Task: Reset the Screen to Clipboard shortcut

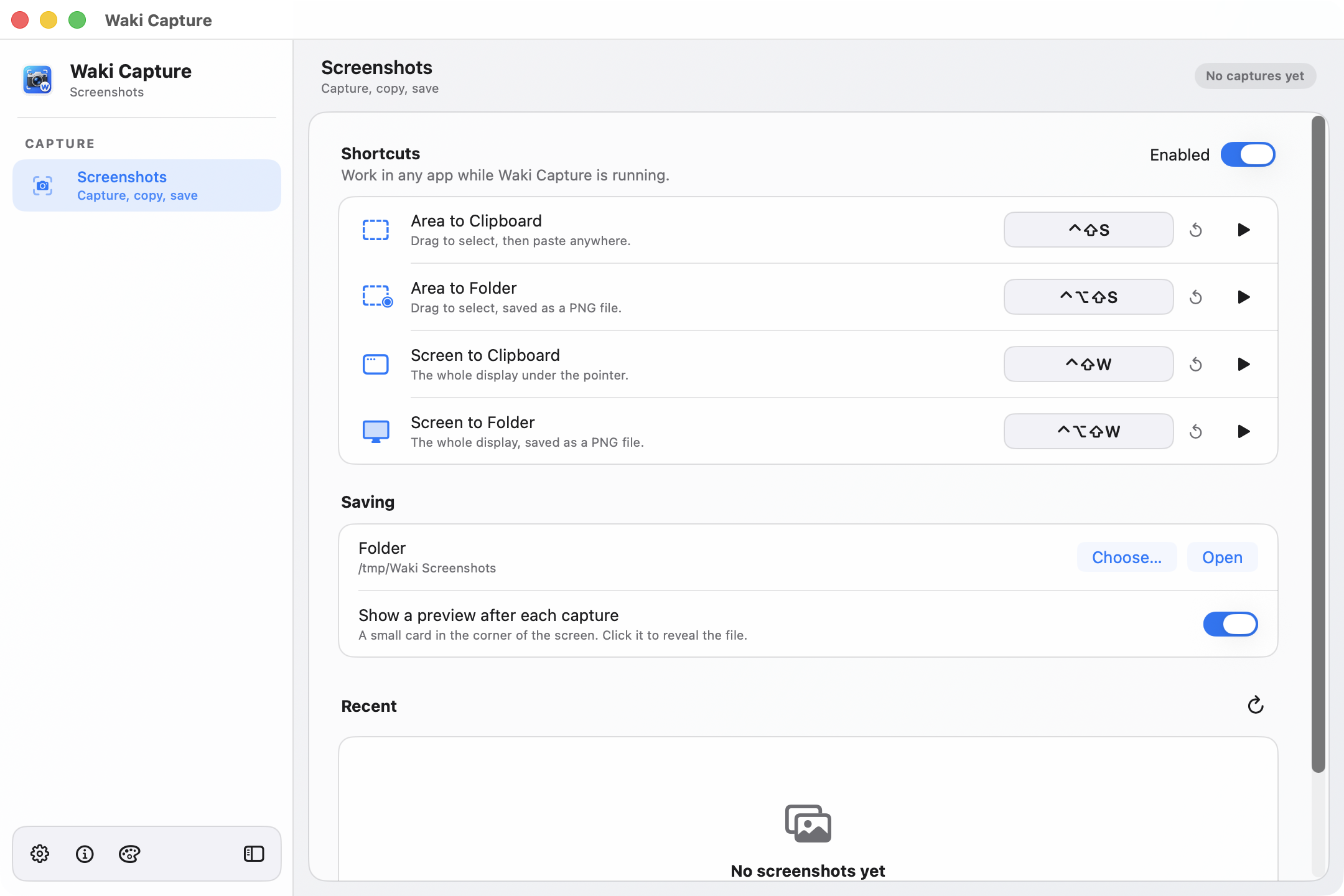Action: [x=1195, y=365]
